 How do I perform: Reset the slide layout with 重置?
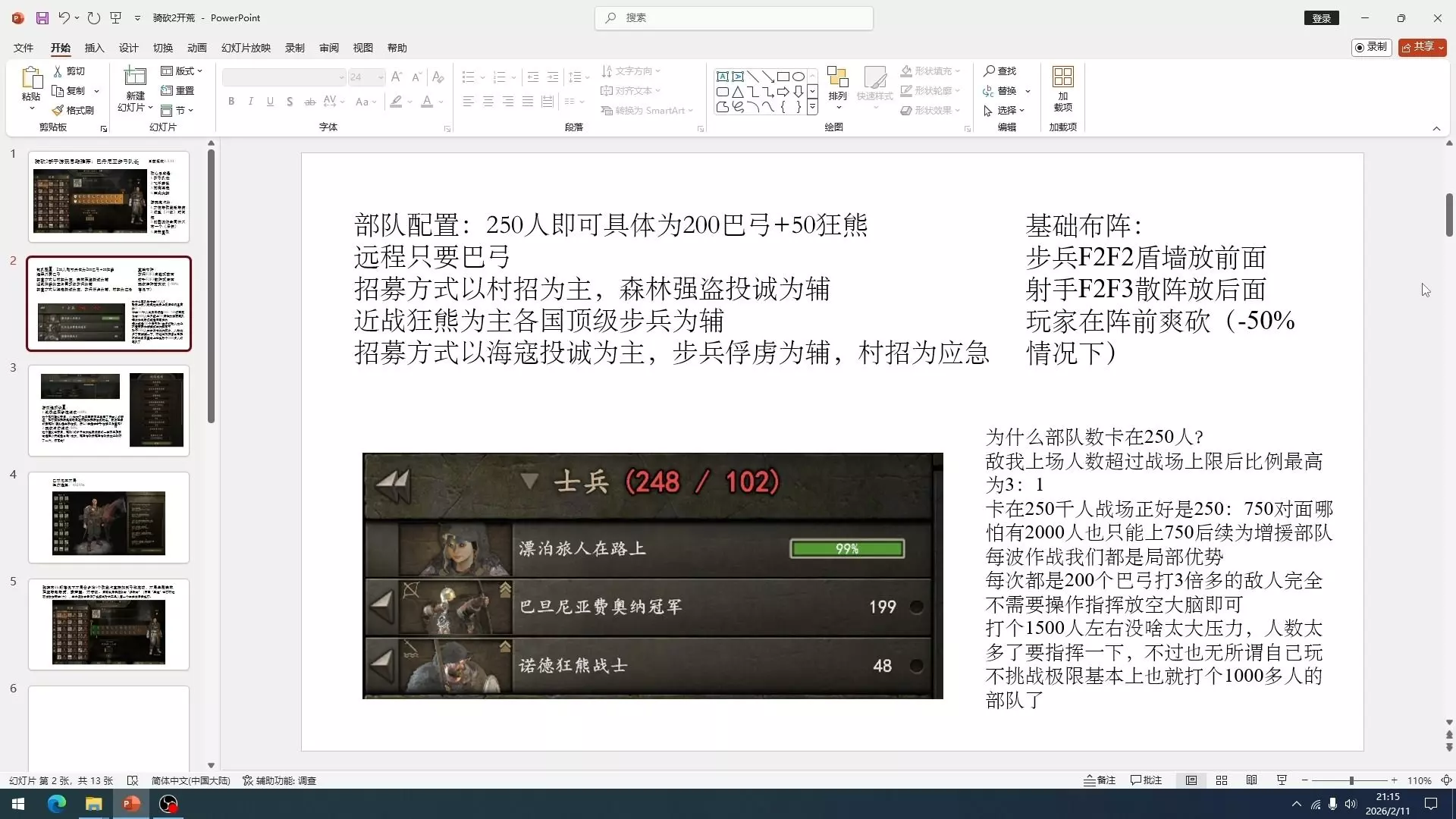(178, 91)
